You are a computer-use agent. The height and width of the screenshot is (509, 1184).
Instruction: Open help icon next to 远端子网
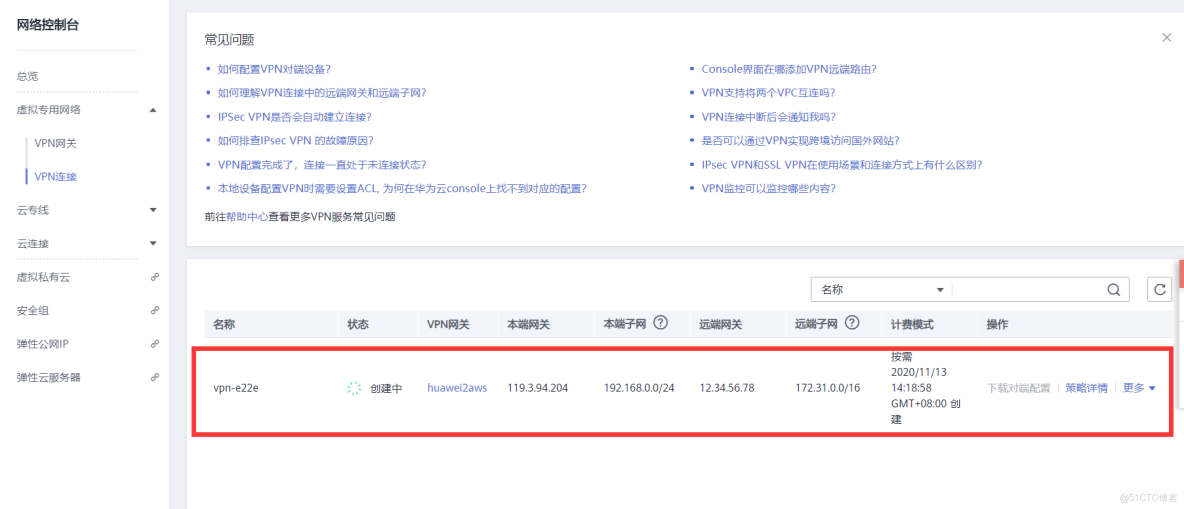(853, 323)
